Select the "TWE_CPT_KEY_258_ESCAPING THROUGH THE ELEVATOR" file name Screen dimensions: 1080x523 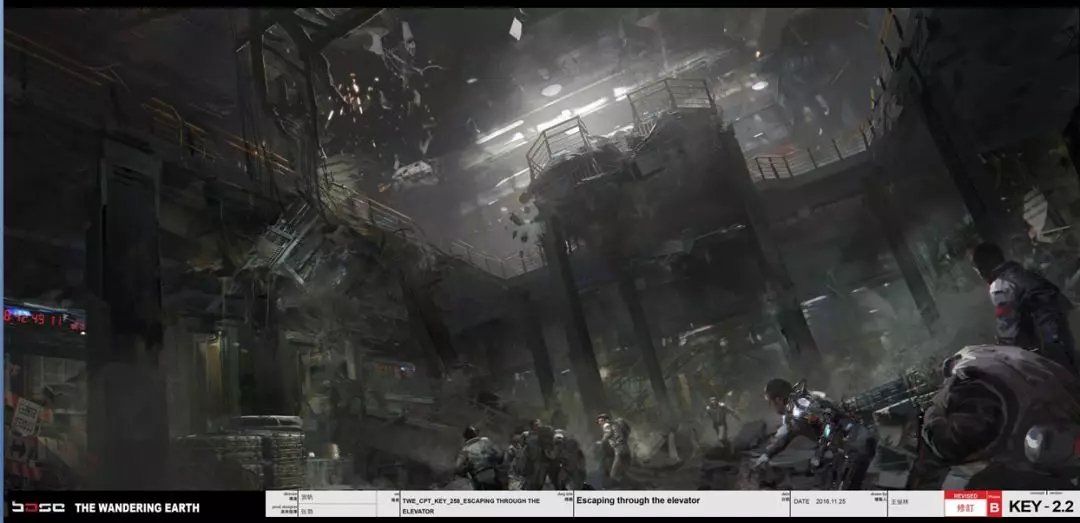(471, 506)
